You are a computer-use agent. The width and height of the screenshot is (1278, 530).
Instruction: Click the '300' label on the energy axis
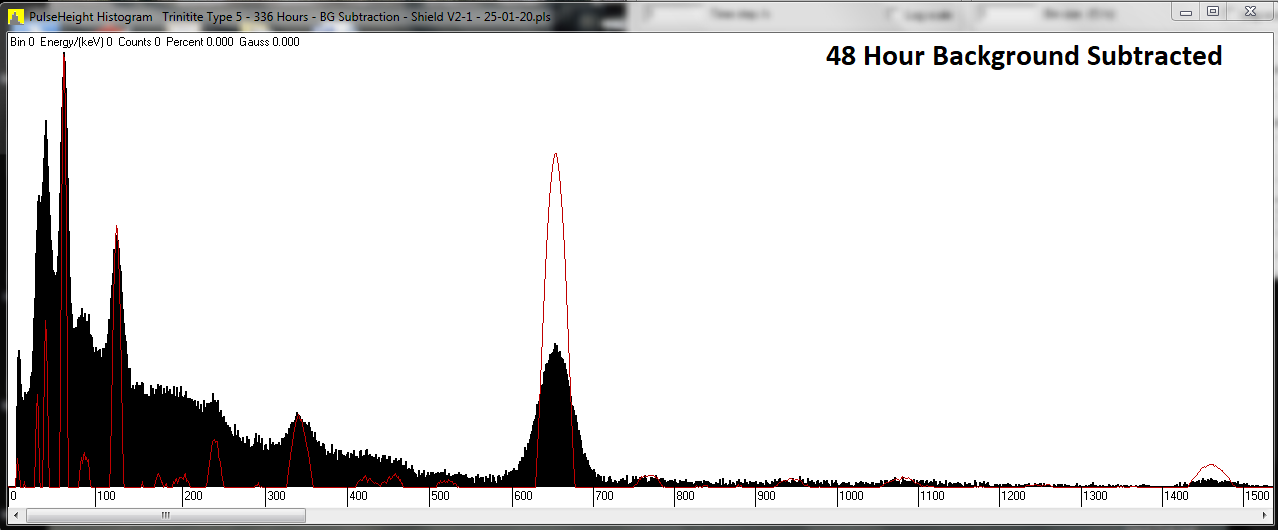pyautogui.click(x=274, y=496)
